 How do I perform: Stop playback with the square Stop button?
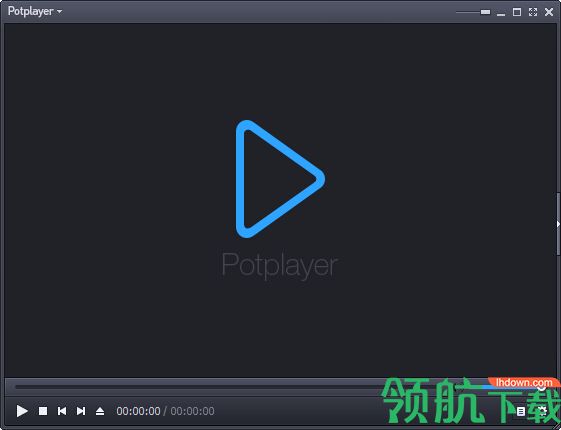[x=43, y=411]
